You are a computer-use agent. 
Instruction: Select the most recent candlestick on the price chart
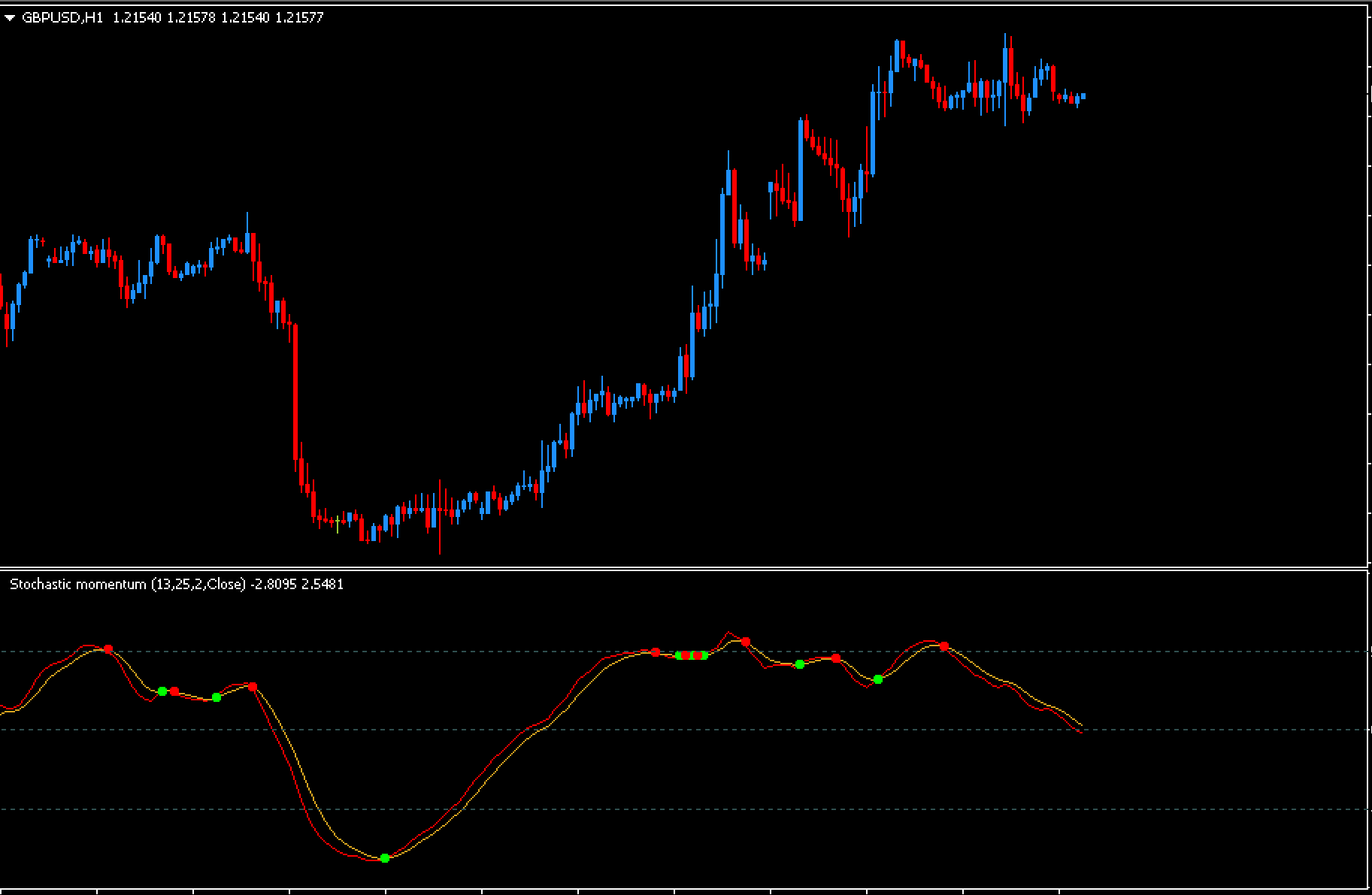(x=1083, y=96)
